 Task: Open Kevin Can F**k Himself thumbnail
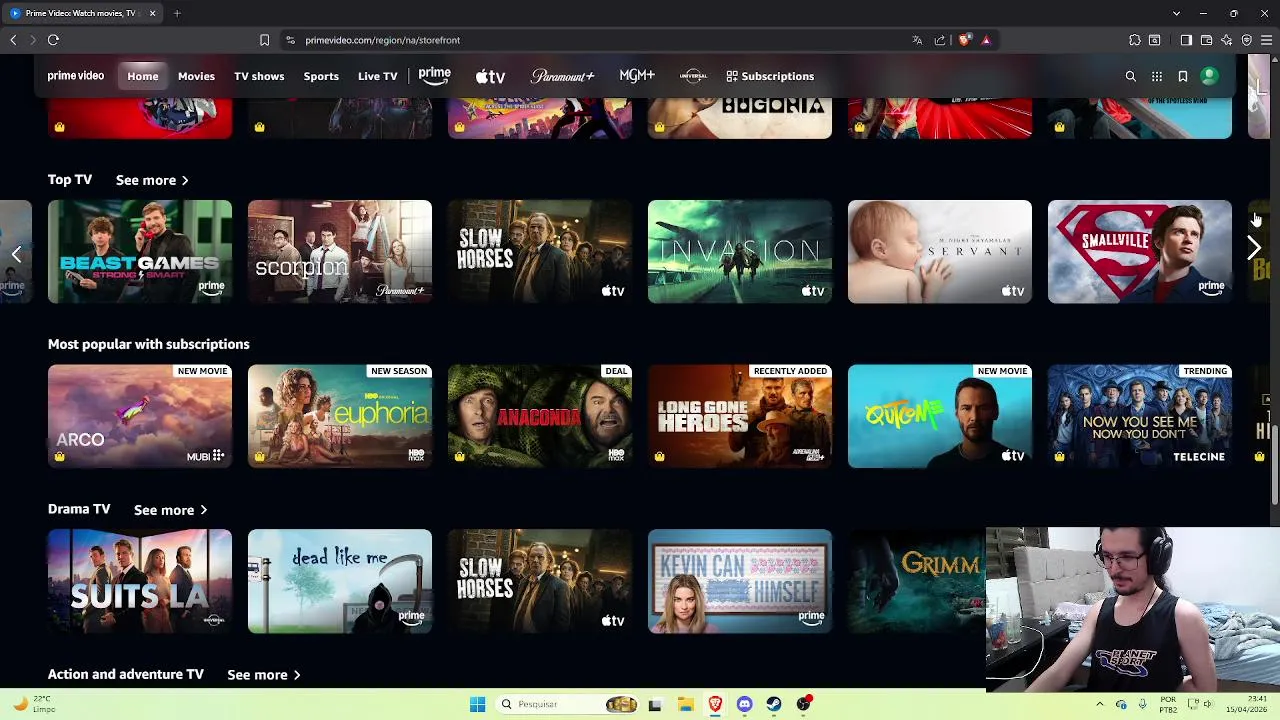coord(740,581)
